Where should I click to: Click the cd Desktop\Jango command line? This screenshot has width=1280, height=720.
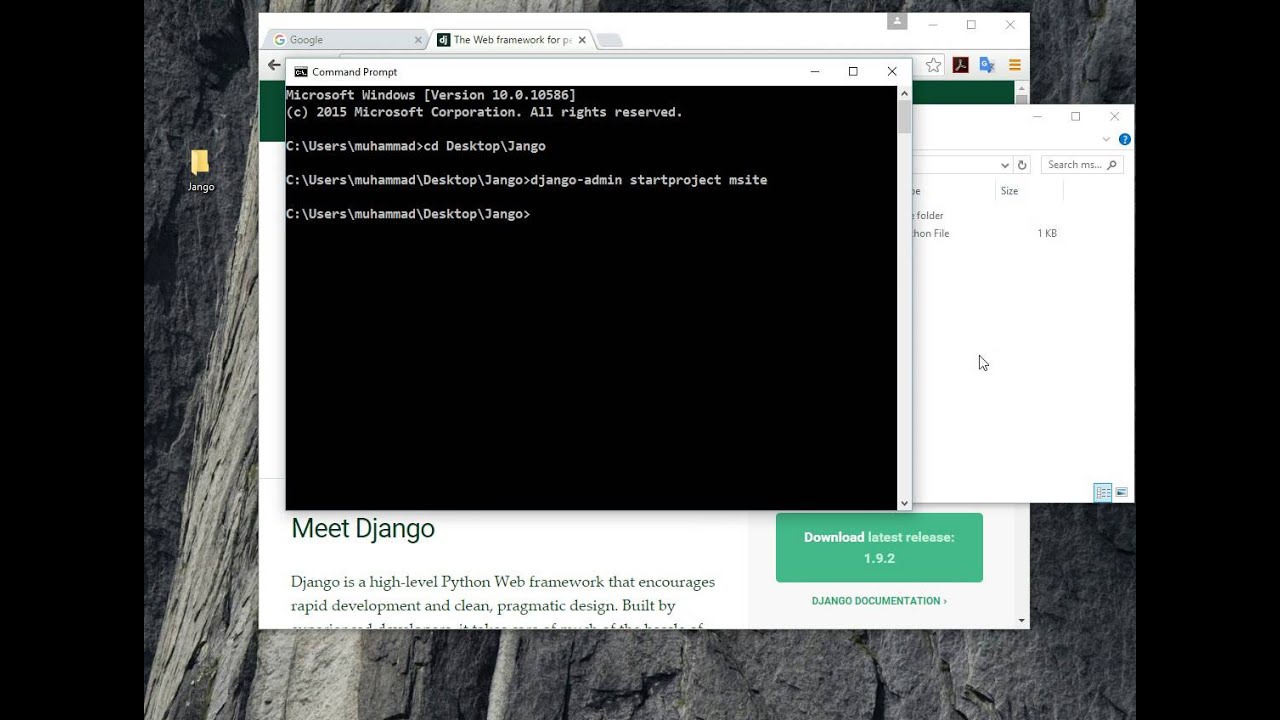(x=416, y=146)
